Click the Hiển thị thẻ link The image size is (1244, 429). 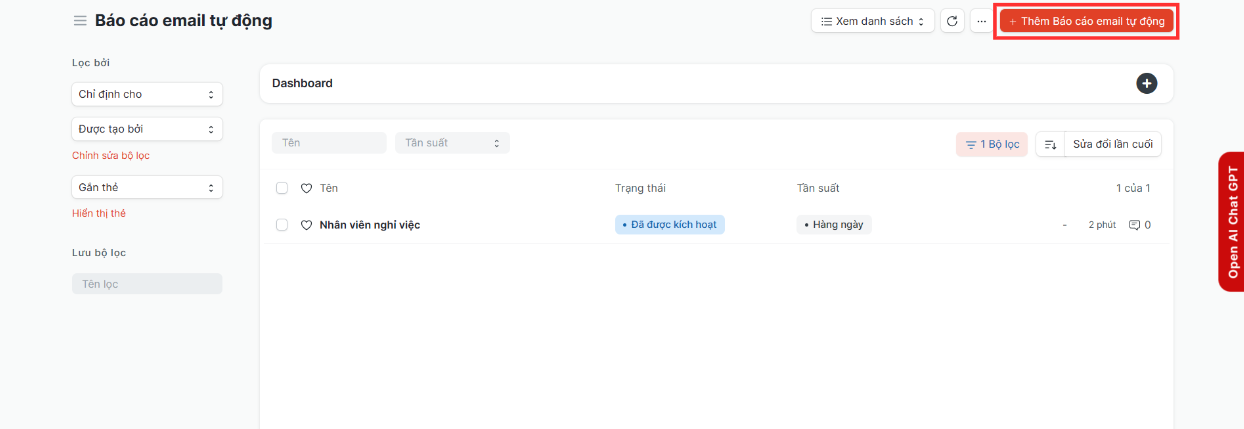point(99,213)
